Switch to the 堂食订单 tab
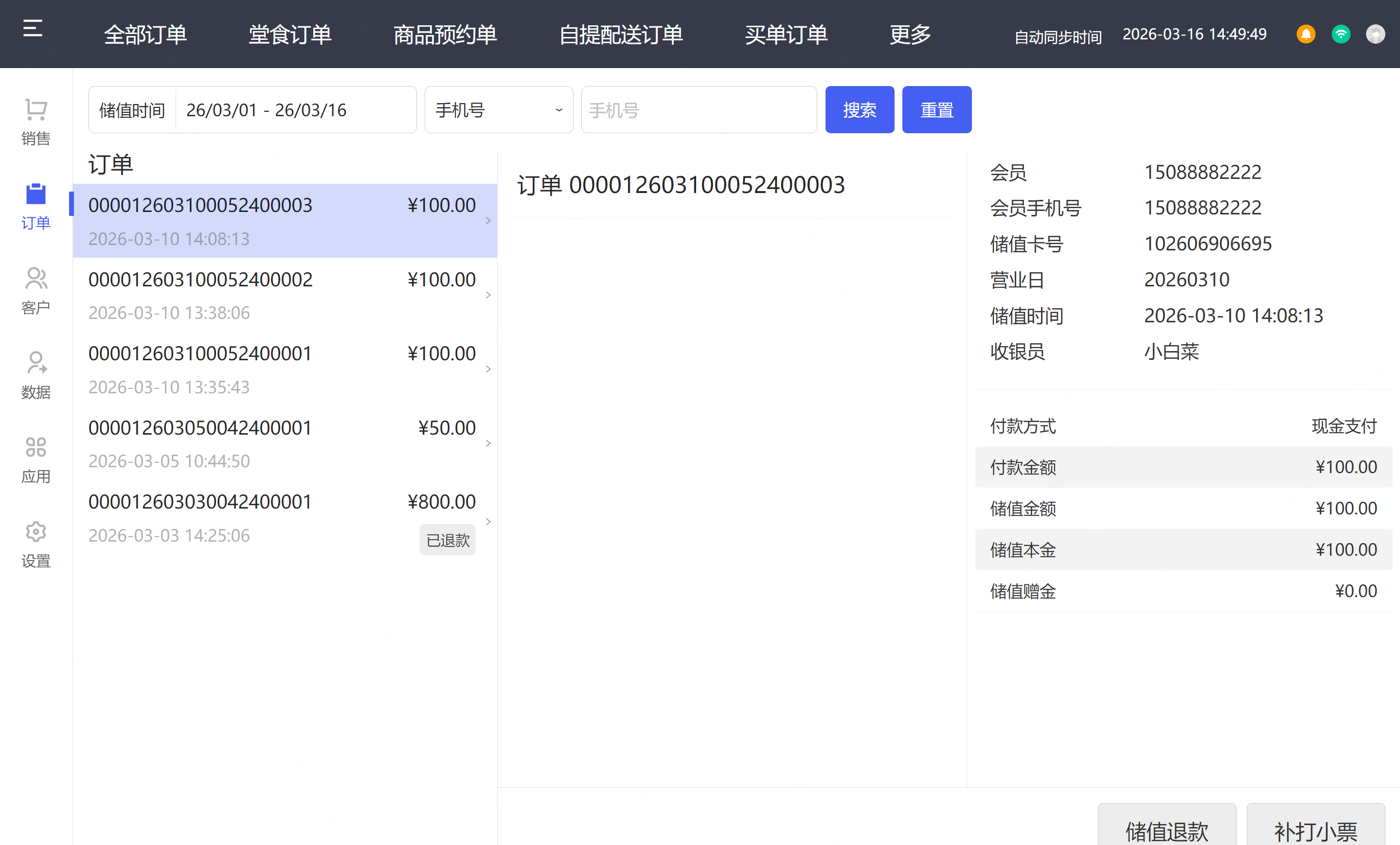The width and height of the screenshot is (1400, 845). coord(290,35)
